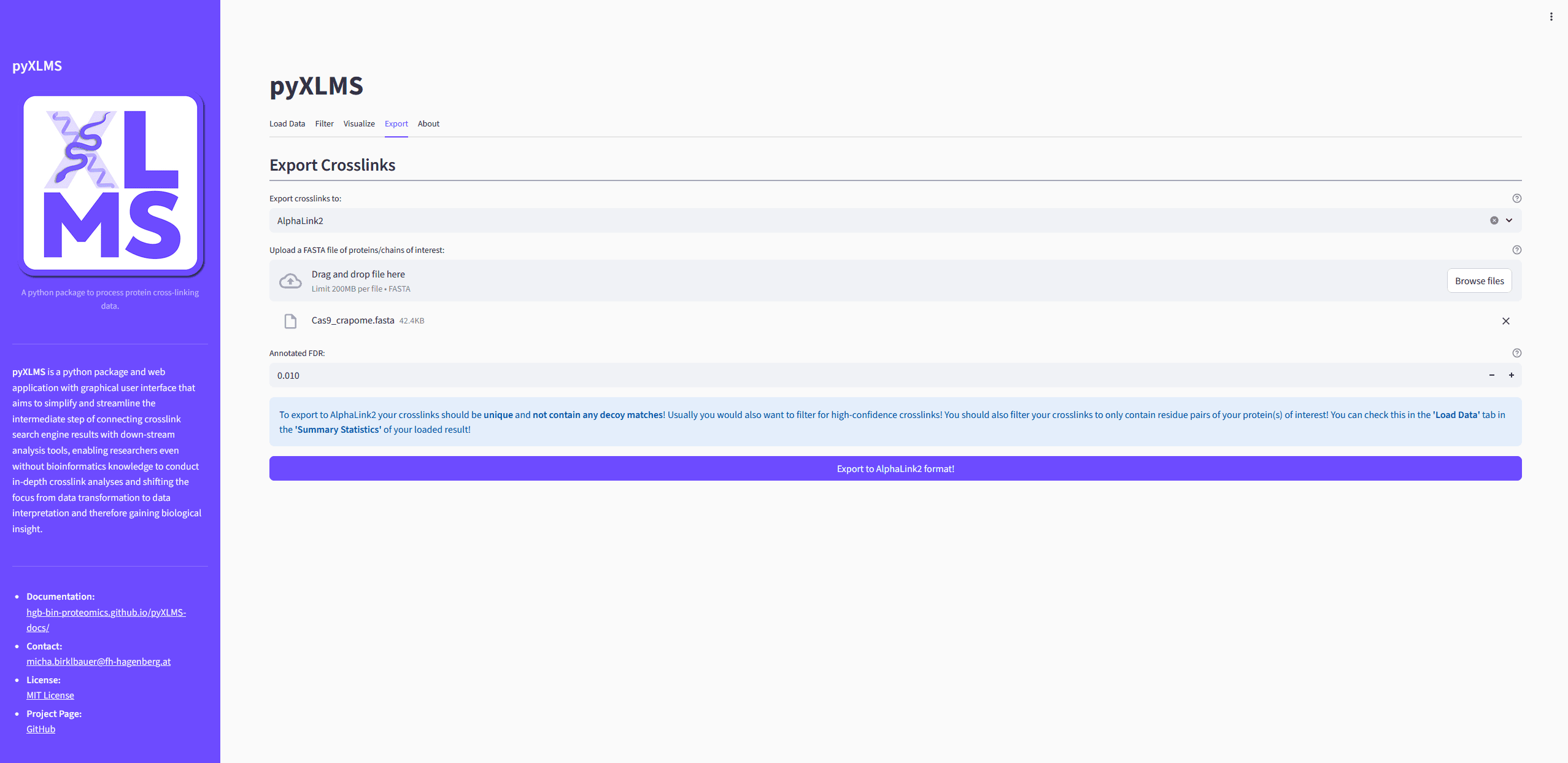The width and height of the screenshot is (1568, 763).
Task: Switch to the Load Data tab
Action: [x=287, y=123]
